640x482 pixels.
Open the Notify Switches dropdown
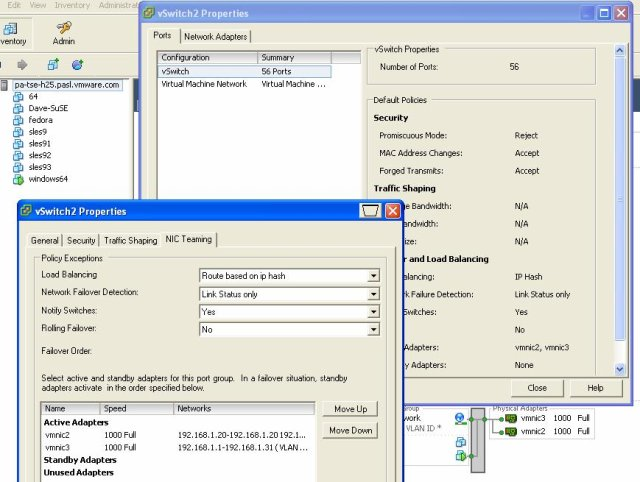pos(289,312)
